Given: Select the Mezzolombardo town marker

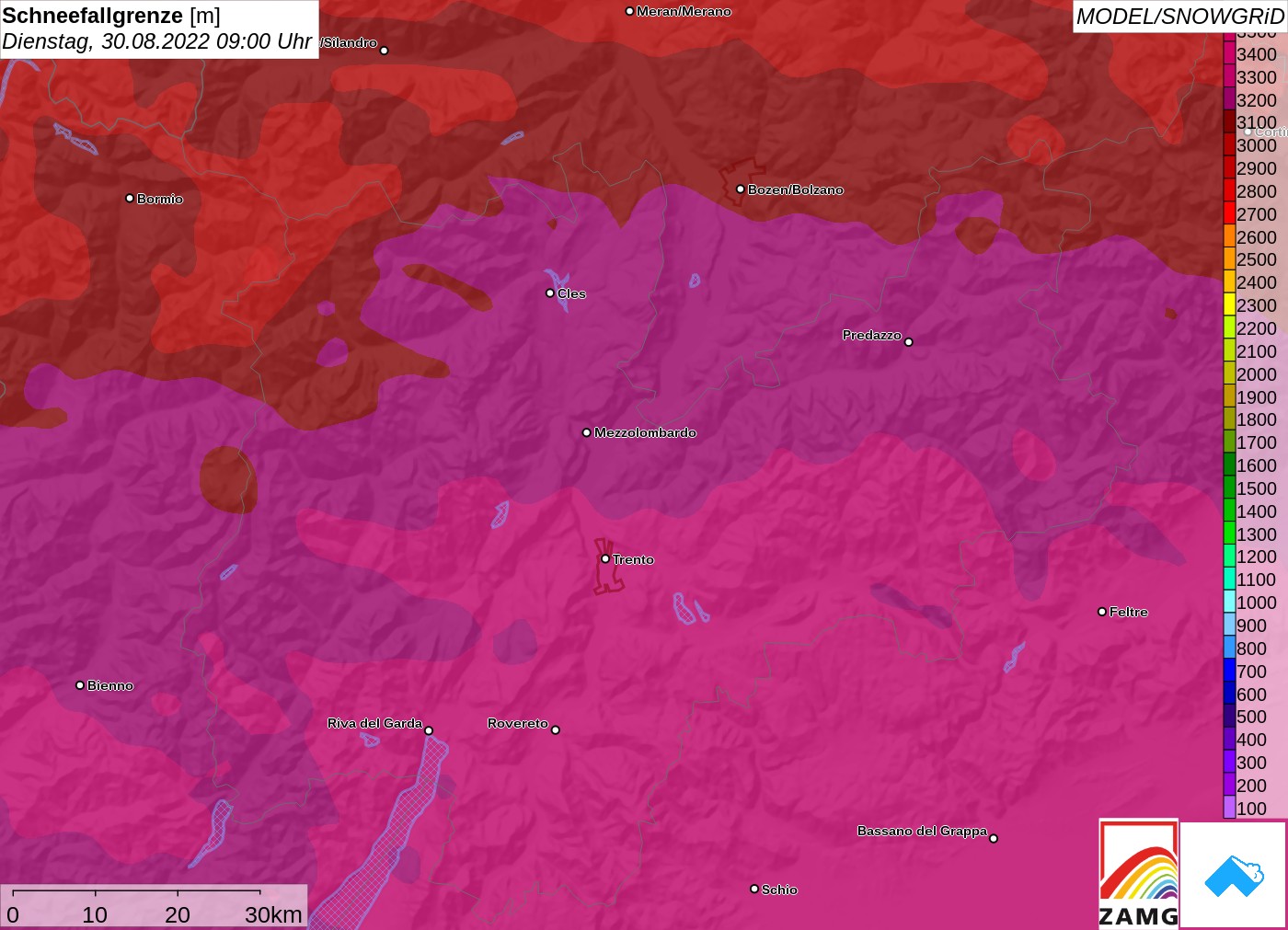Looking at the screenshot, I should click(x=587, y=431).
